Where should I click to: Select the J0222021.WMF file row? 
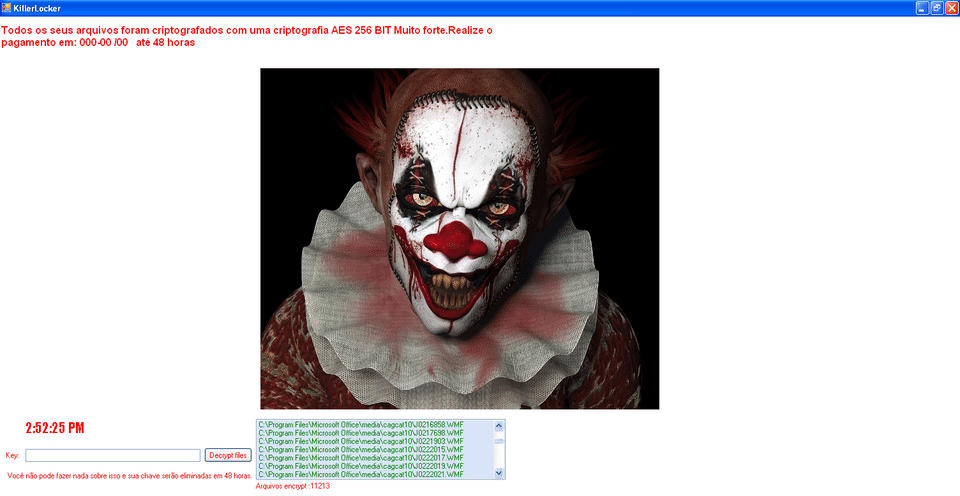(375, 474)
